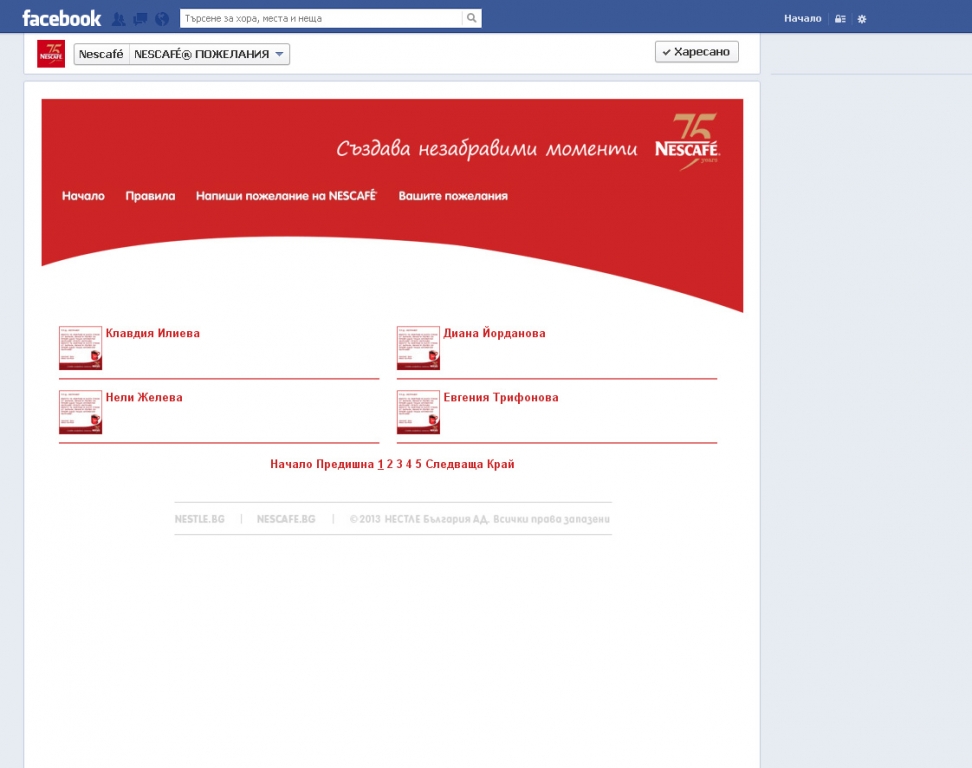The image size is (972, 768).
Task: Click the Създава незабравими моменти slogan
Action: click(487, 149)
